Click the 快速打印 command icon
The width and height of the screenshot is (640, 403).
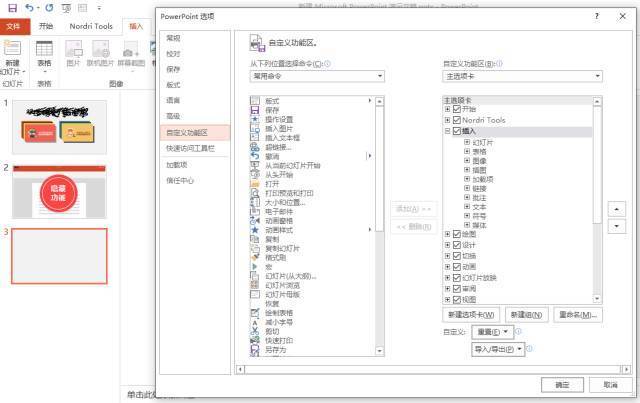click(255, 341)
